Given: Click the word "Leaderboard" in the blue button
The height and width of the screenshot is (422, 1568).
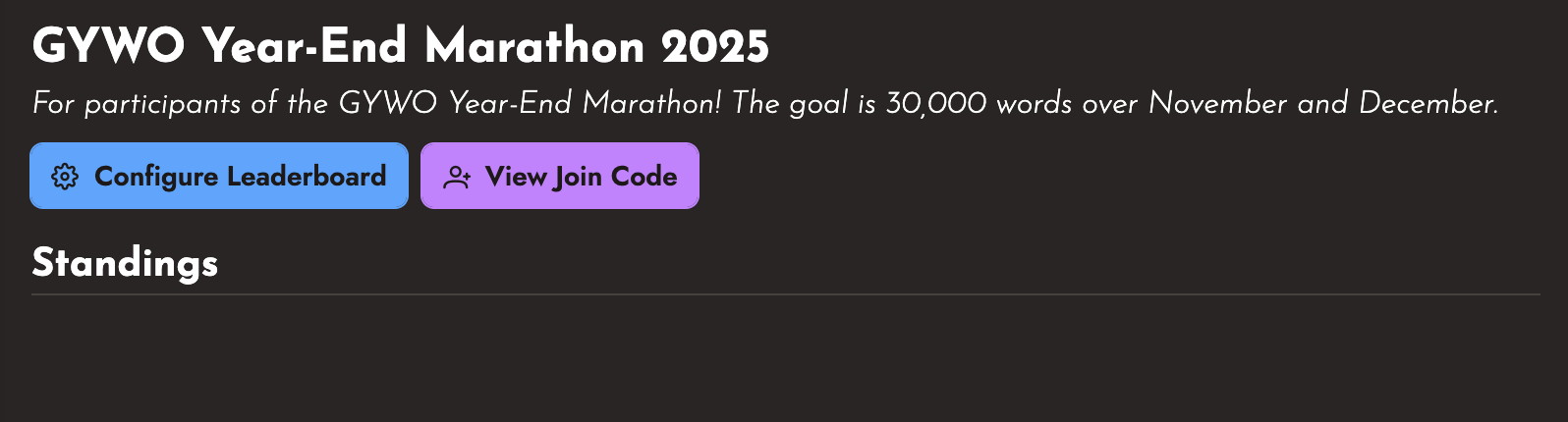Looking at the screenshot, I should click(x=307, y=177).
